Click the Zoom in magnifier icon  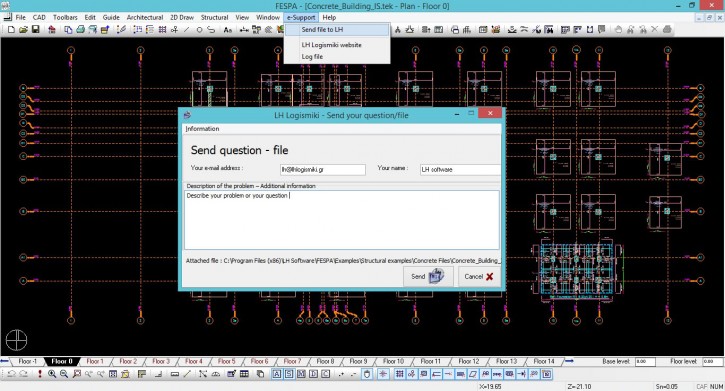coord(52,374)
